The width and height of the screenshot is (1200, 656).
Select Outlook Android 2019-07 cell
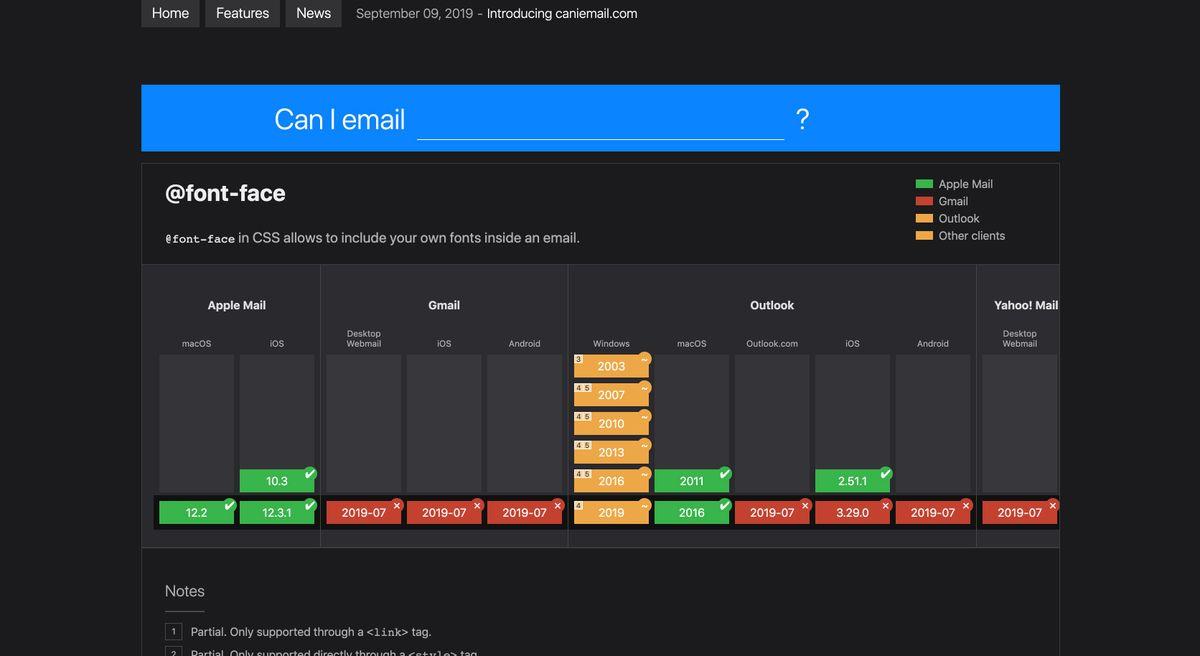coord(933,512)
